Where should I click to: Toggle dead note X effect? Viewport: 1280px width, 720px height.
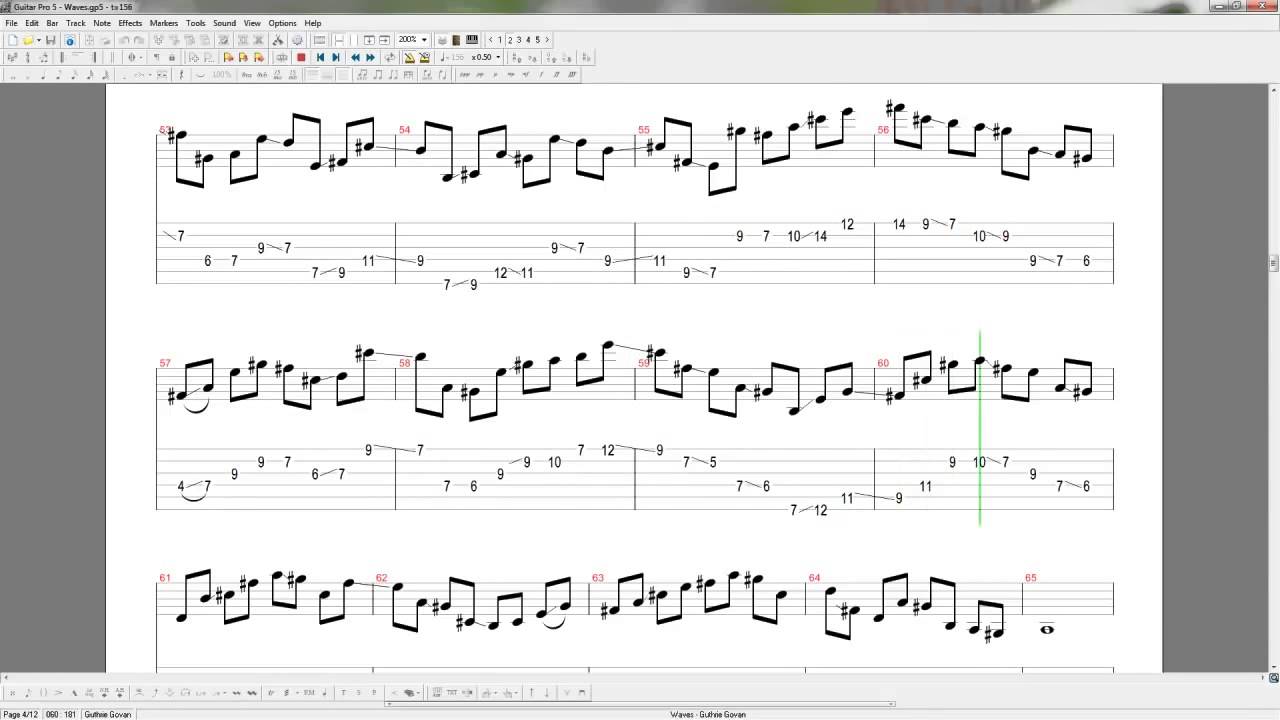(12, 692)
